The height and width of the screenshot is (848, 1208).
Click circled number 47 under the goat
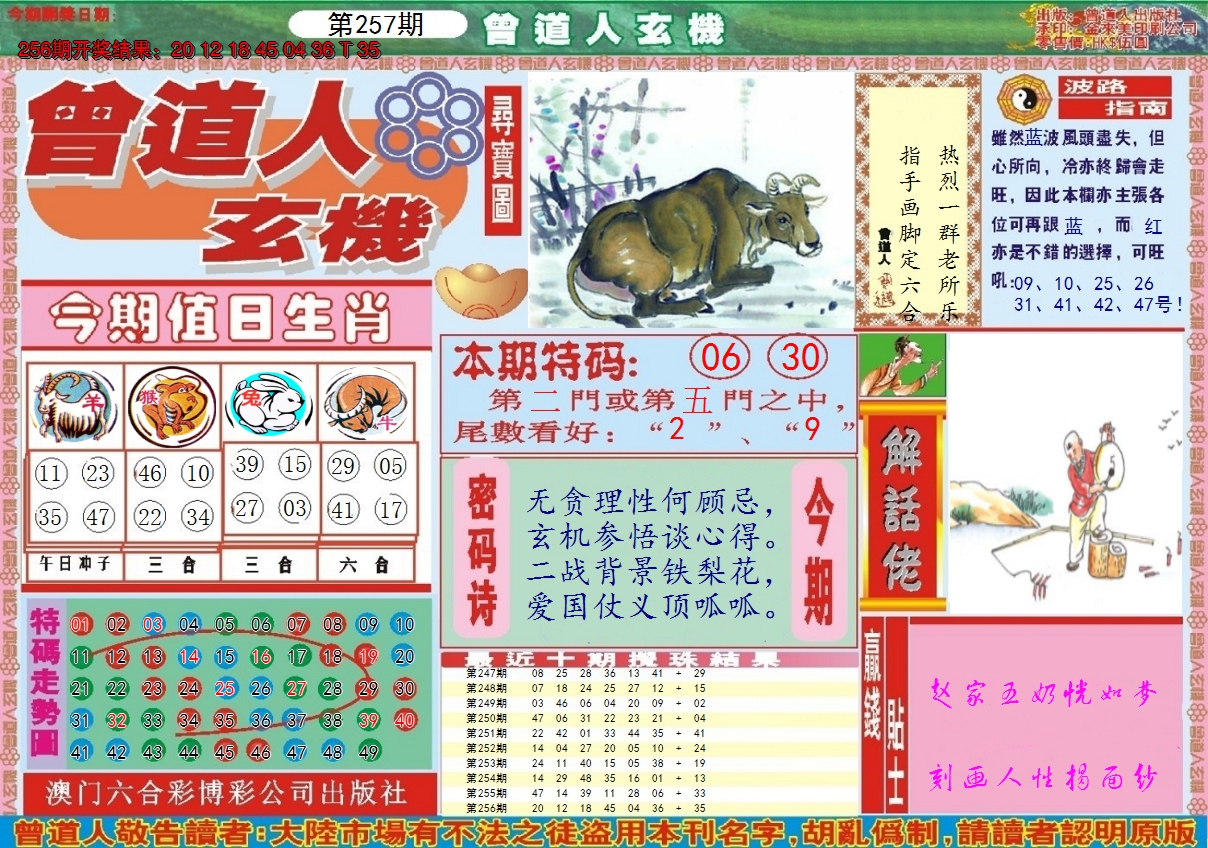point(98,517)
